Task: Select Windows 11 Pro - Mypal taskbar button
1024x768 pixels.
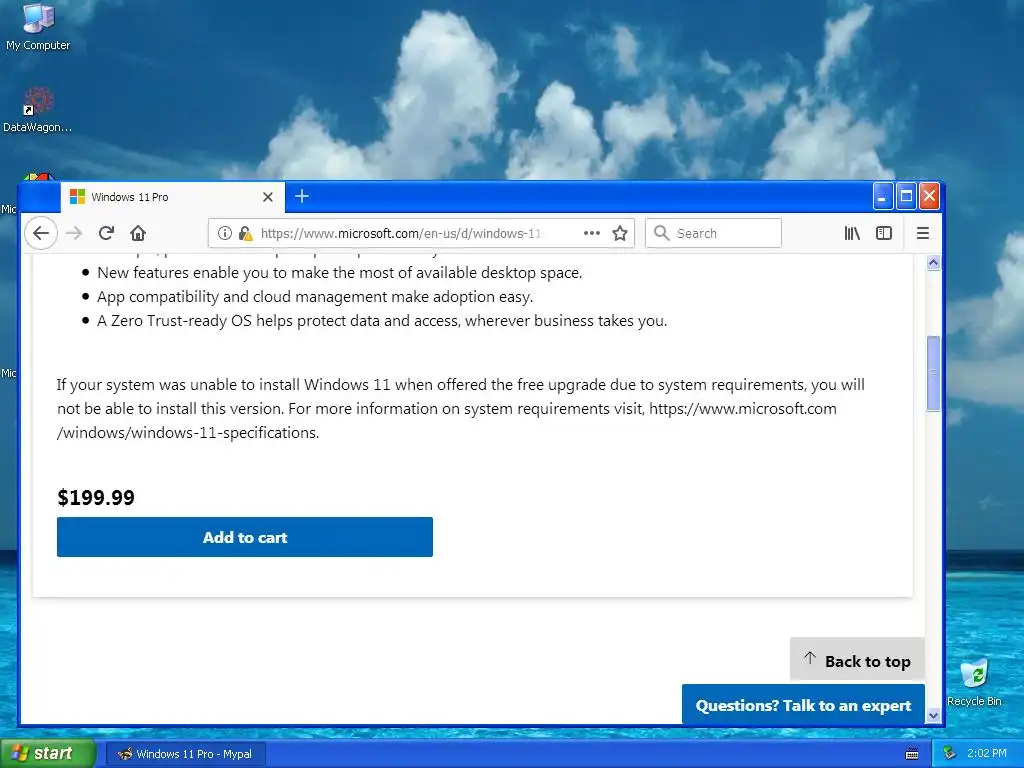Action: tap(185, 754)
